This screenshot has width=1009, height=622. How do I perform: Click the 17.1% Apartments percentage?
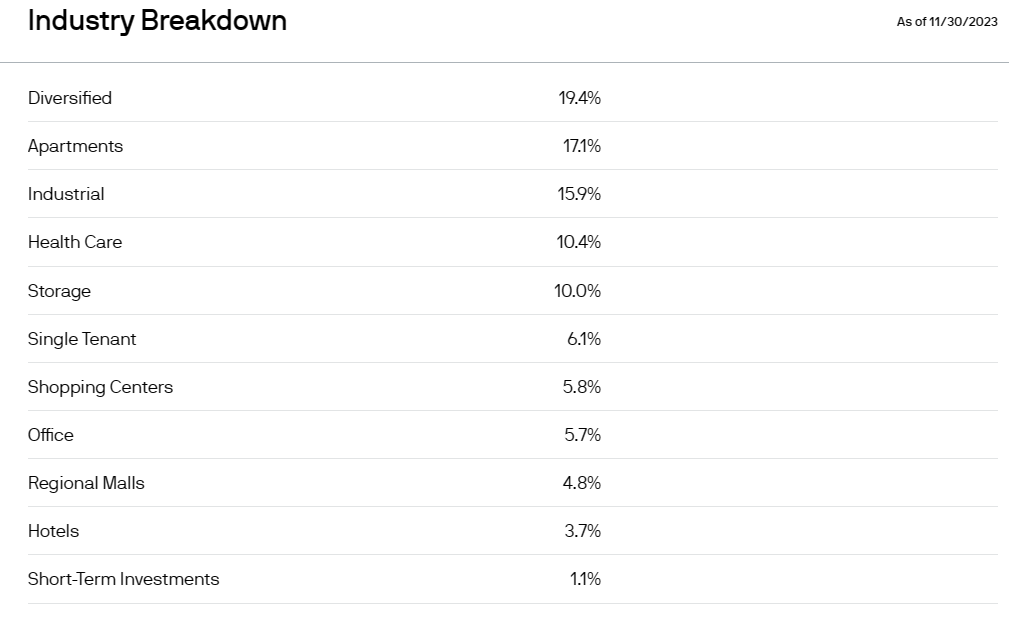581,146
